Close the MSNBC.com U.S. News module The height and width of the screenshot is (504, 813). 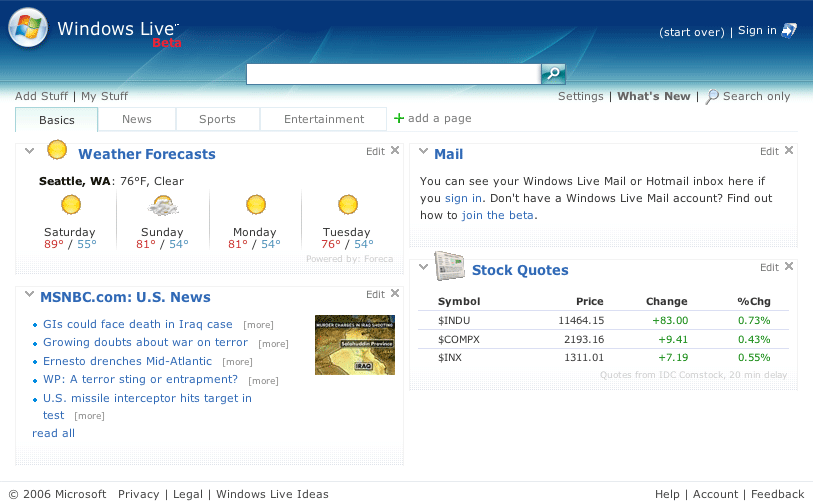tap(395, 293)
